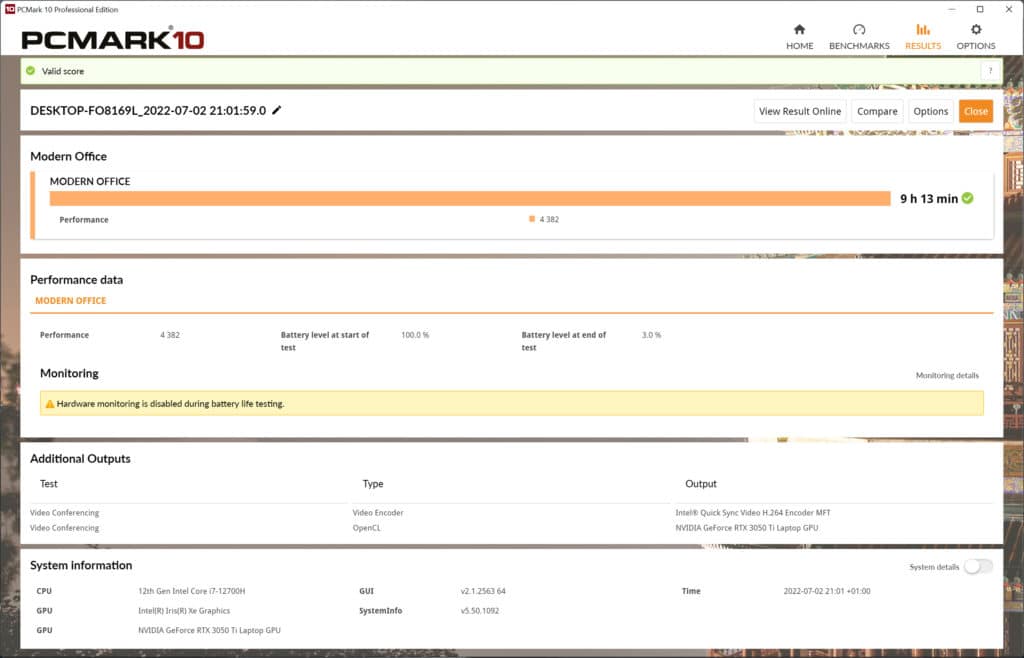
Task: Click the PCMark 10 title bar app icon
Action: [x=9, y=9]
